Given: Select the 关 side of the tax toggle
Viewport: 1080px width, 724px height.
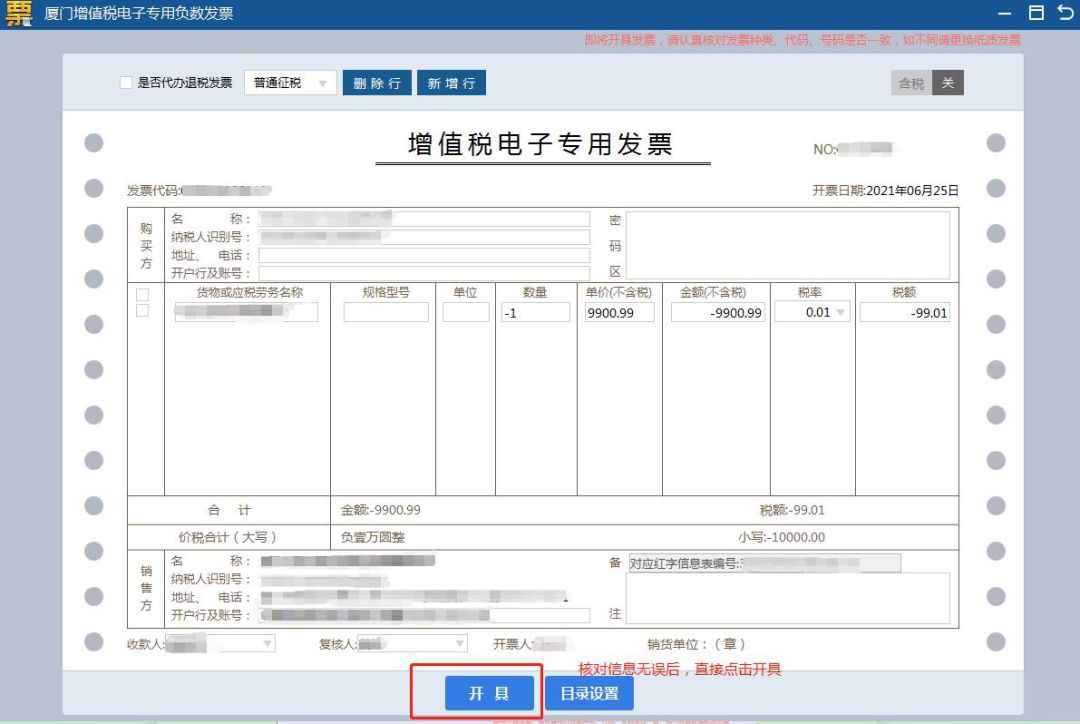Looking at the screenshot, I should point(948,83).
